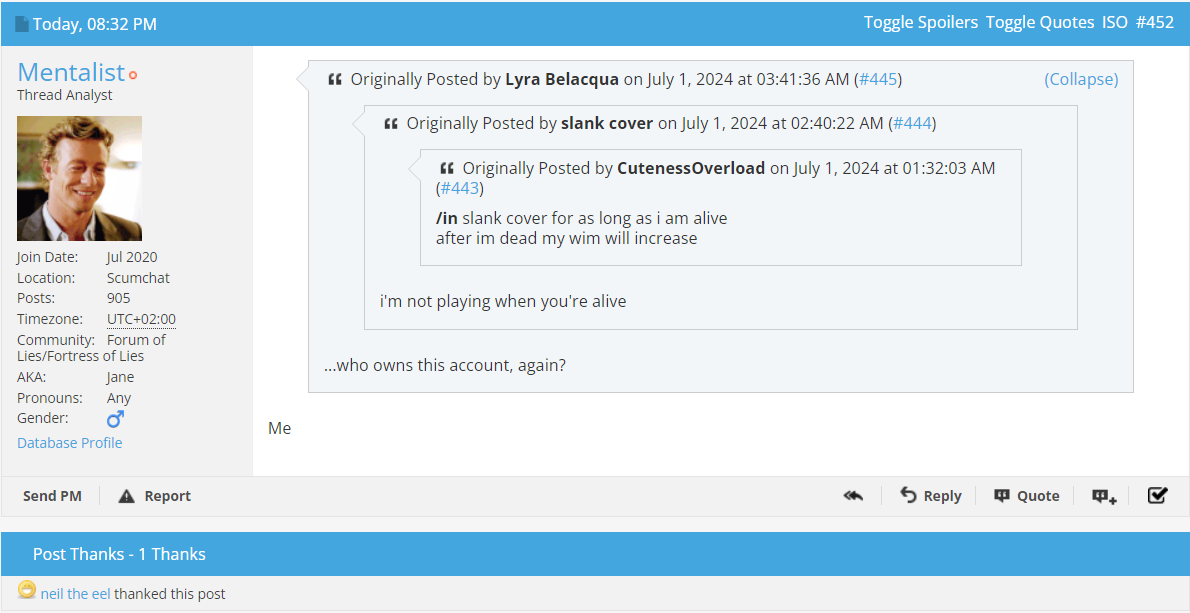View neil the eel's profile
The image size is (1190, 613).
tap(76, 594)
